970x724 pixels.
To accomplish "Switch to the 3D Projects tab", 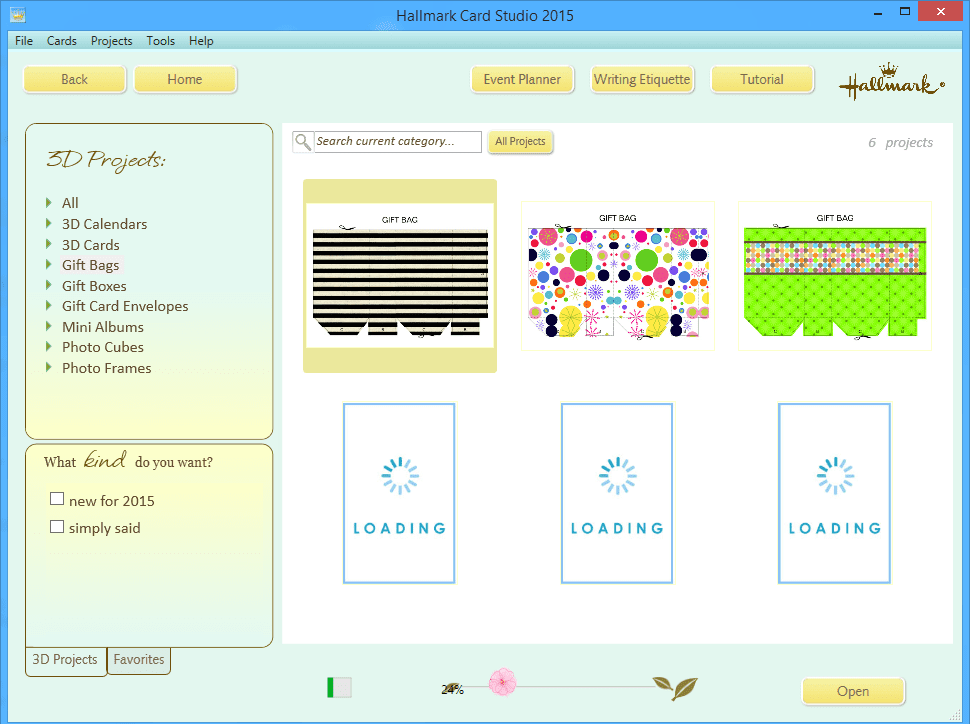I will [65, 660].
